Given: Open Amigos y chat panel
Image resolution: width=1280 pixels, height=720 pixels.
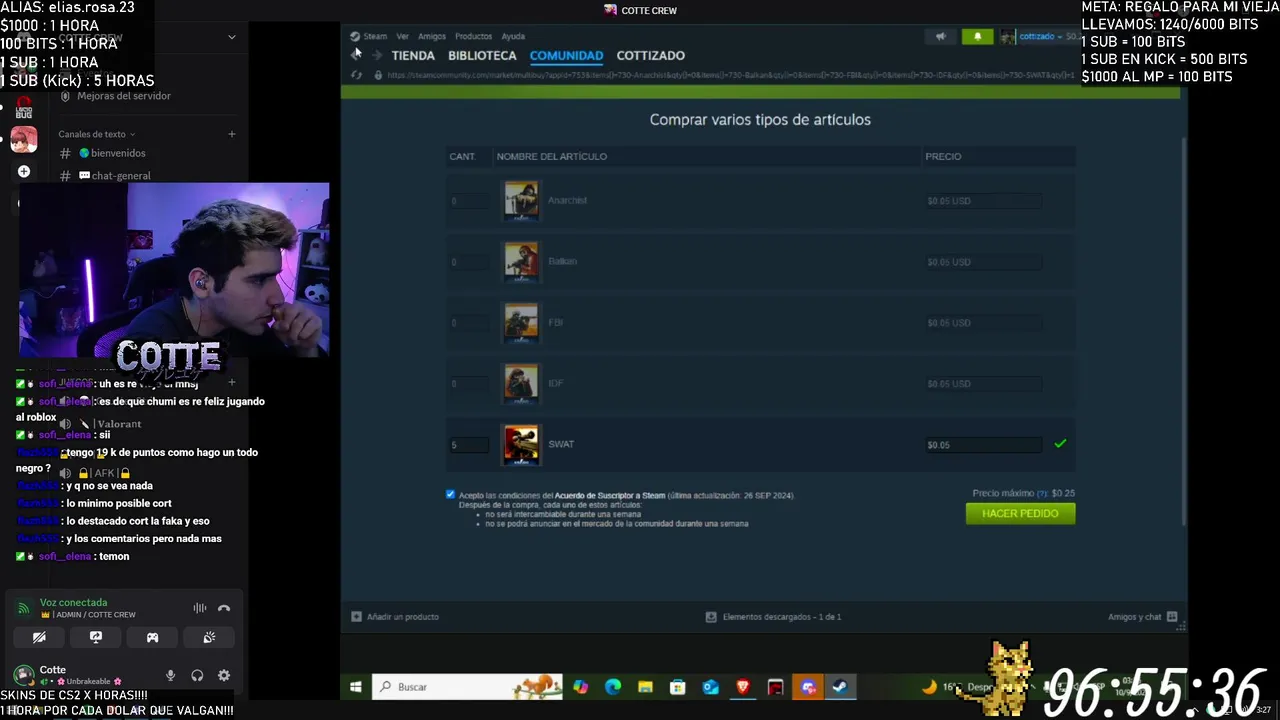Looking at the screenshot, I should coord(1142,617).
